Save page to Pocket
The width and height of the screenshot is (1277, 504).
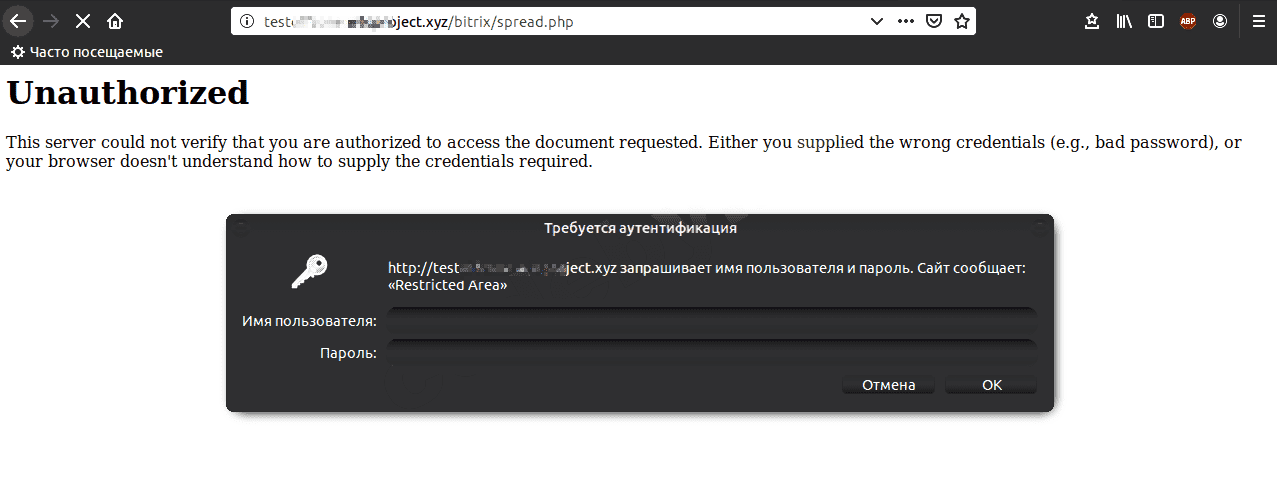[x=933, y=21]
